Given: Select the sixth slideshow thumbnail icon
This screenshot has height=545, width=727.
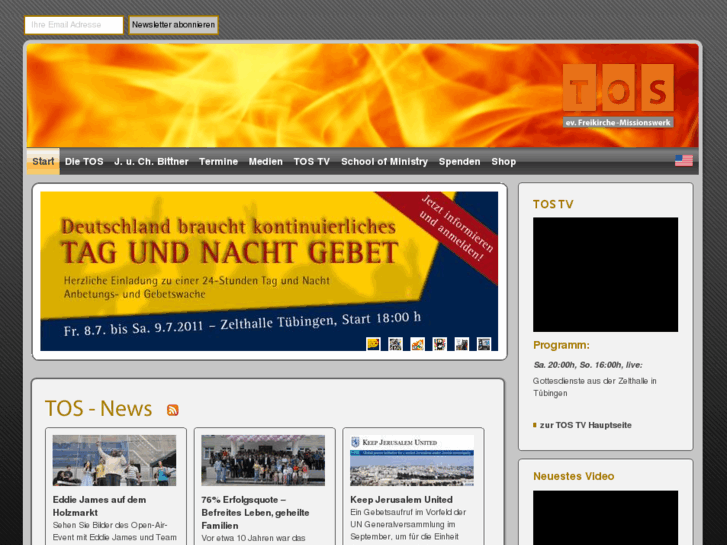Looking at the screenshot, I should [484, 344].
